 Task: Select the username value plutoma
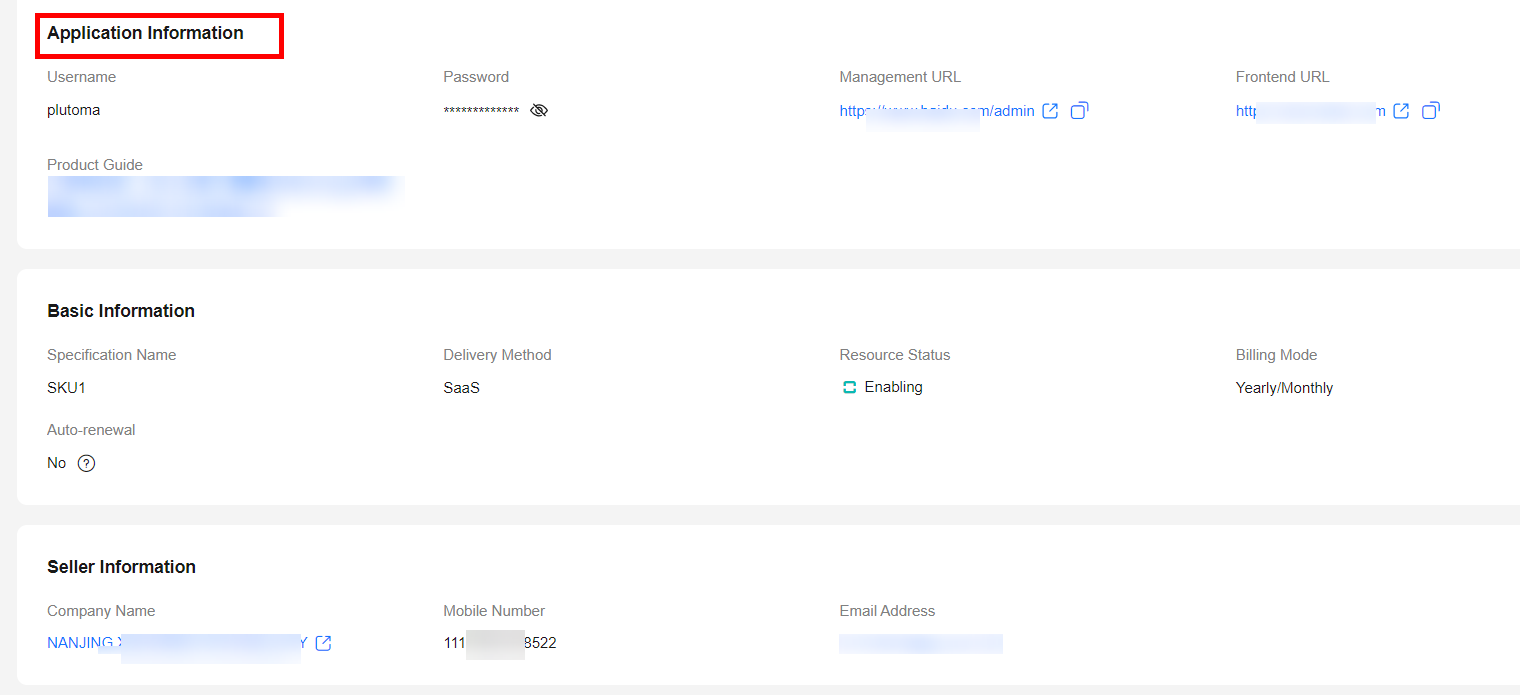click(x=73, y=110)
